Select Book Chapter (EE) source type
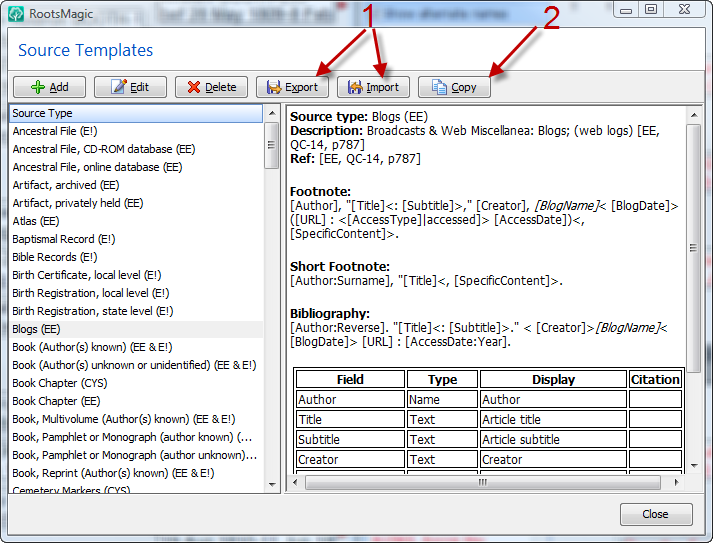713x543 pixels. click(136, 401)
